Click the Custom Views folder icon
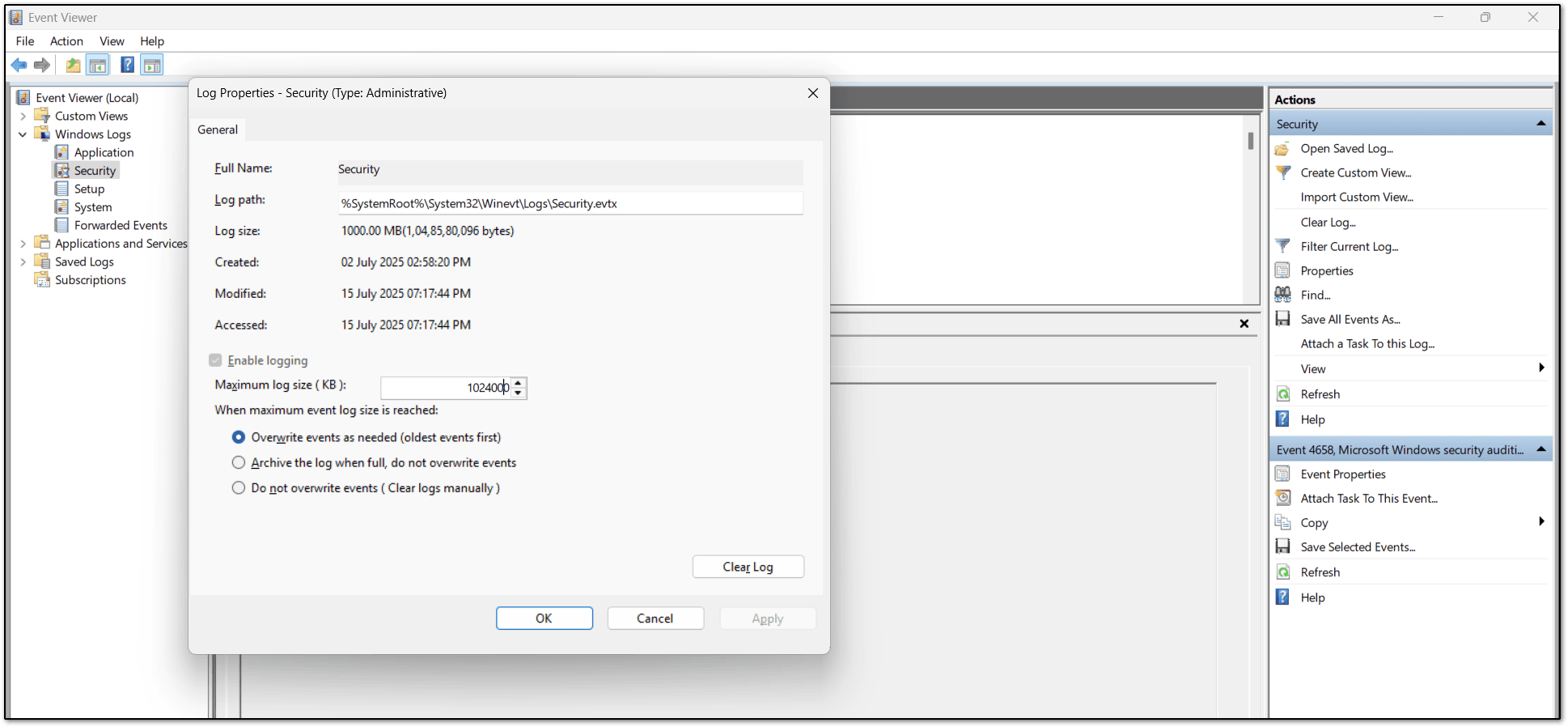 [42, 116]
